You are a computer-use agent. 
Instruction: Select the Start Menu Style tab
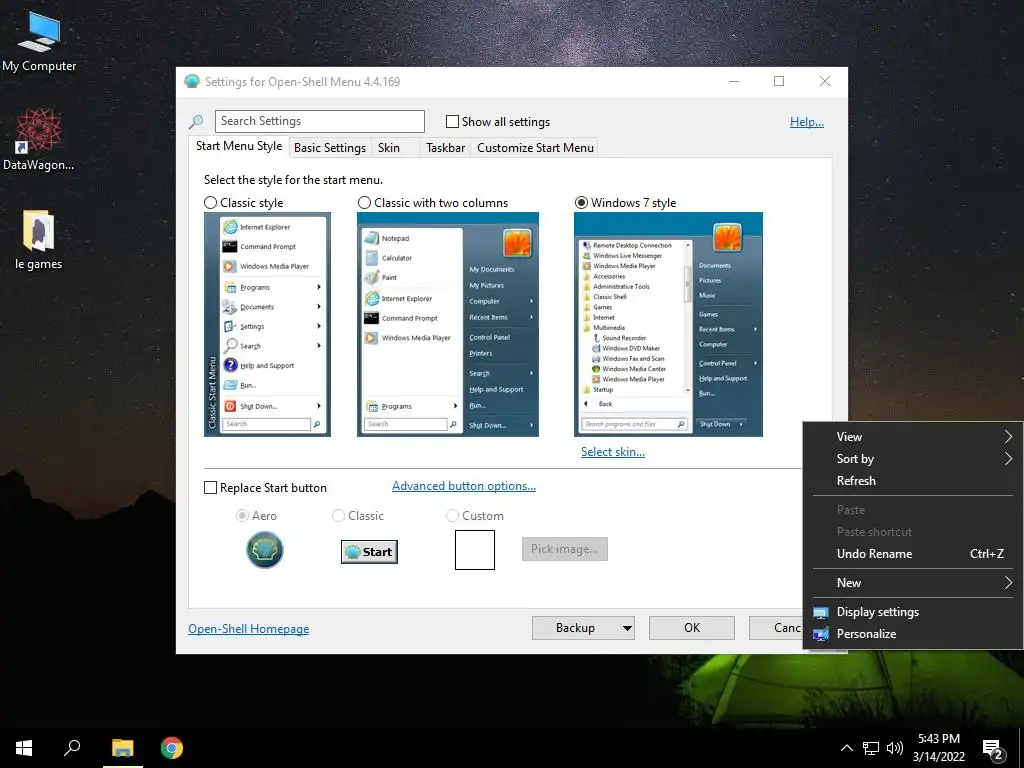(x=239, y=146)
